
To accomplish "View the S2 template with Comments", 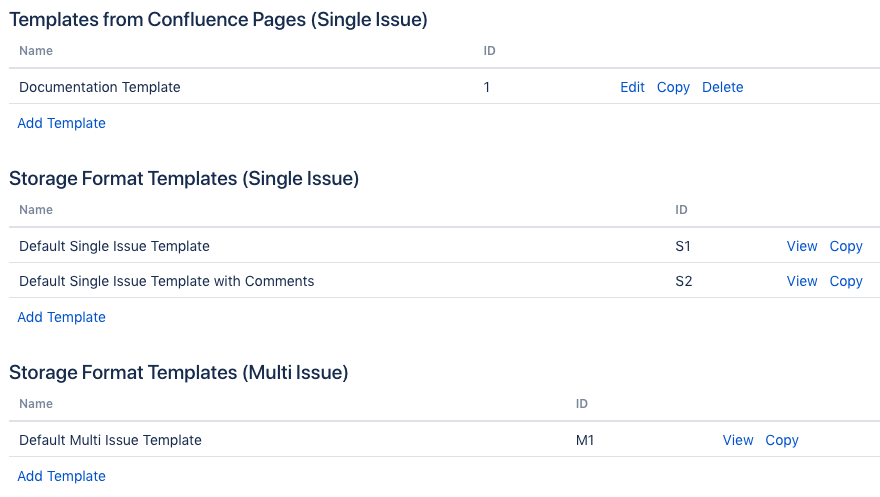I will pos(801,281).
